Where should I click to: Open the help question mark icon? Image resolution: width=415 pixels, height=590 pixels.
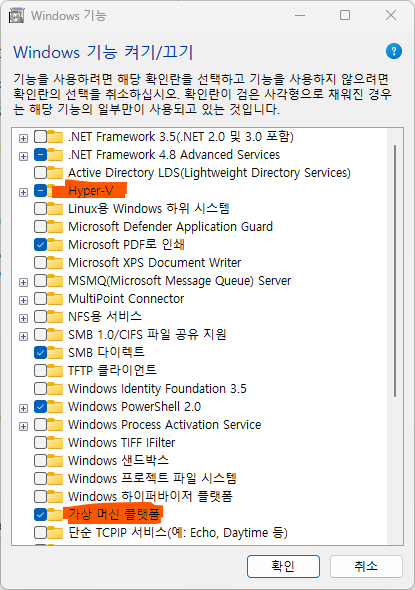pyautogui.click(x=394, y=51)
